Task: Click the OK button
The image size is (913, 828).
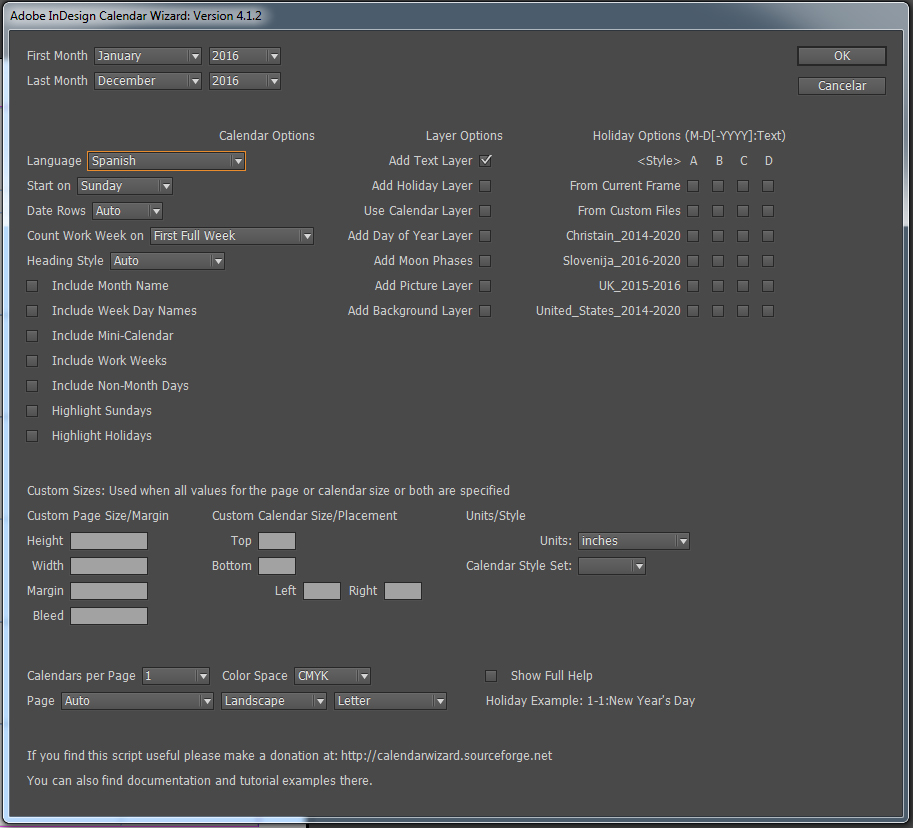Action: pos(842,56)
